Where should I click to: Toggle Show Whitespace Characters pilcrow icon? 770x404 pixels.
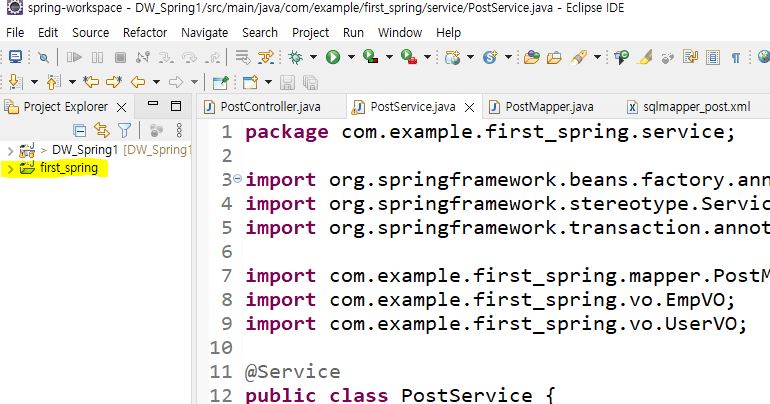pyautogui.click(x=736, y=58)
